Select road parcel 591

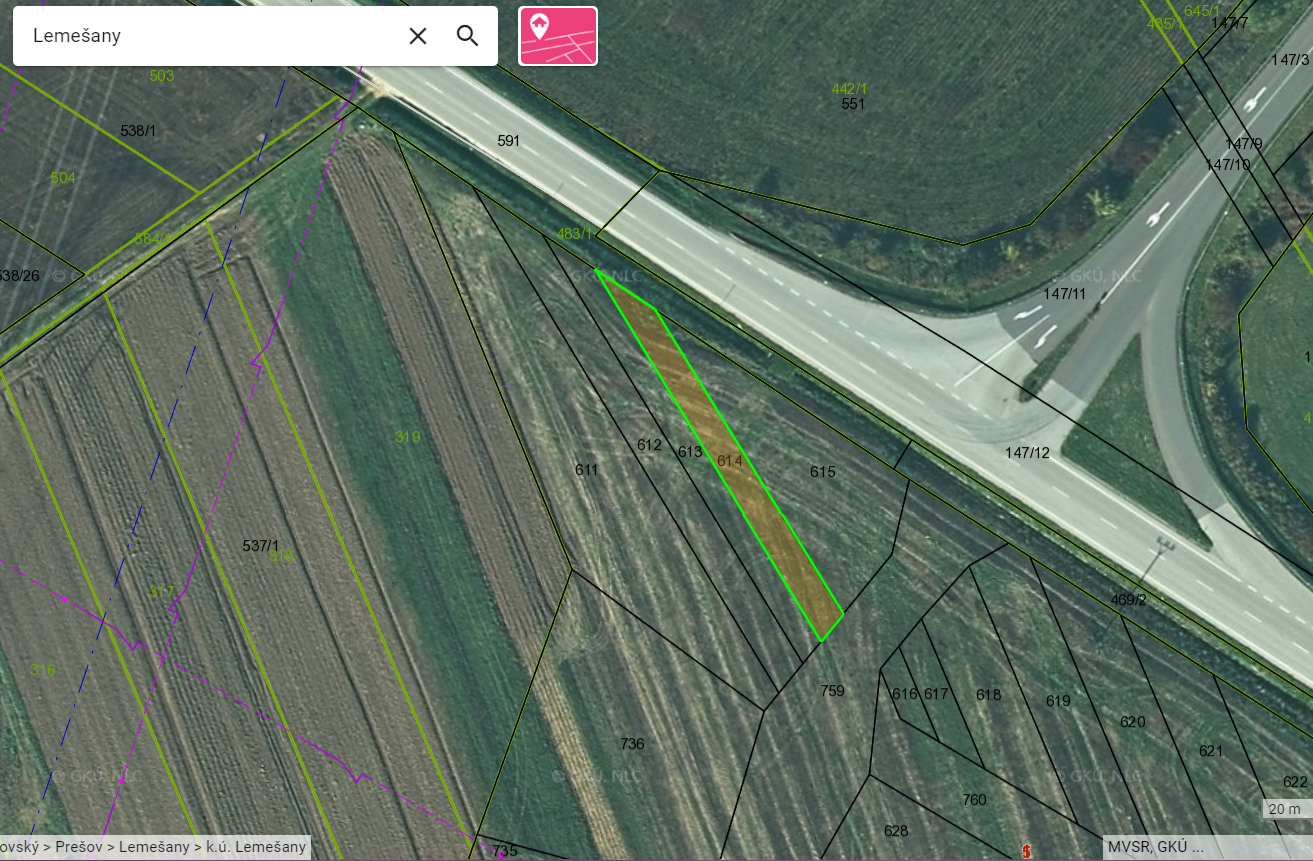tap(509, 141)
